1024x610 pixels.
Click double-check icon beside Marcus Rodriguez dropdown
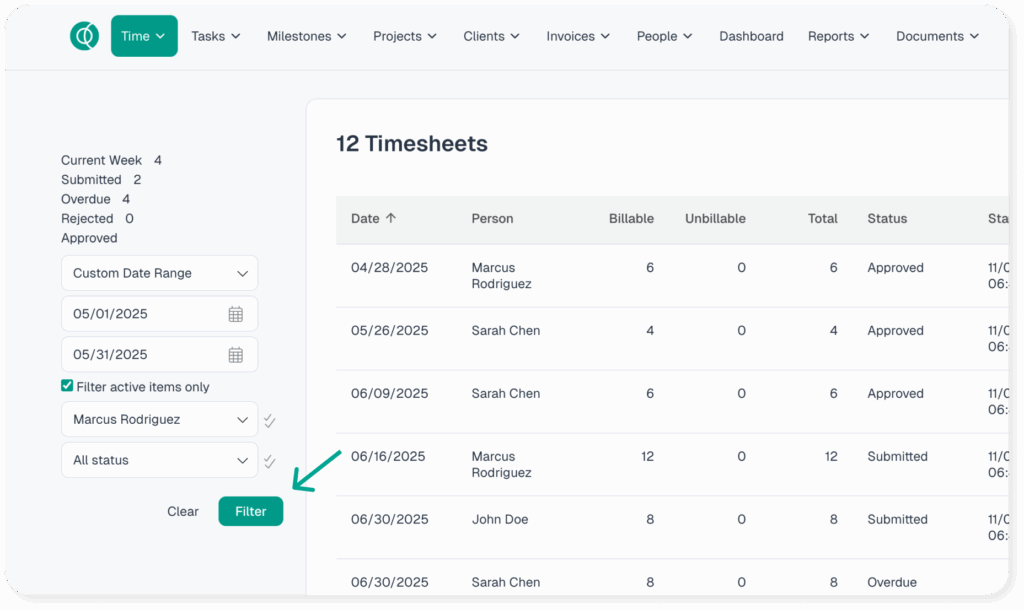pyautogui.click(x=269, y=421)
